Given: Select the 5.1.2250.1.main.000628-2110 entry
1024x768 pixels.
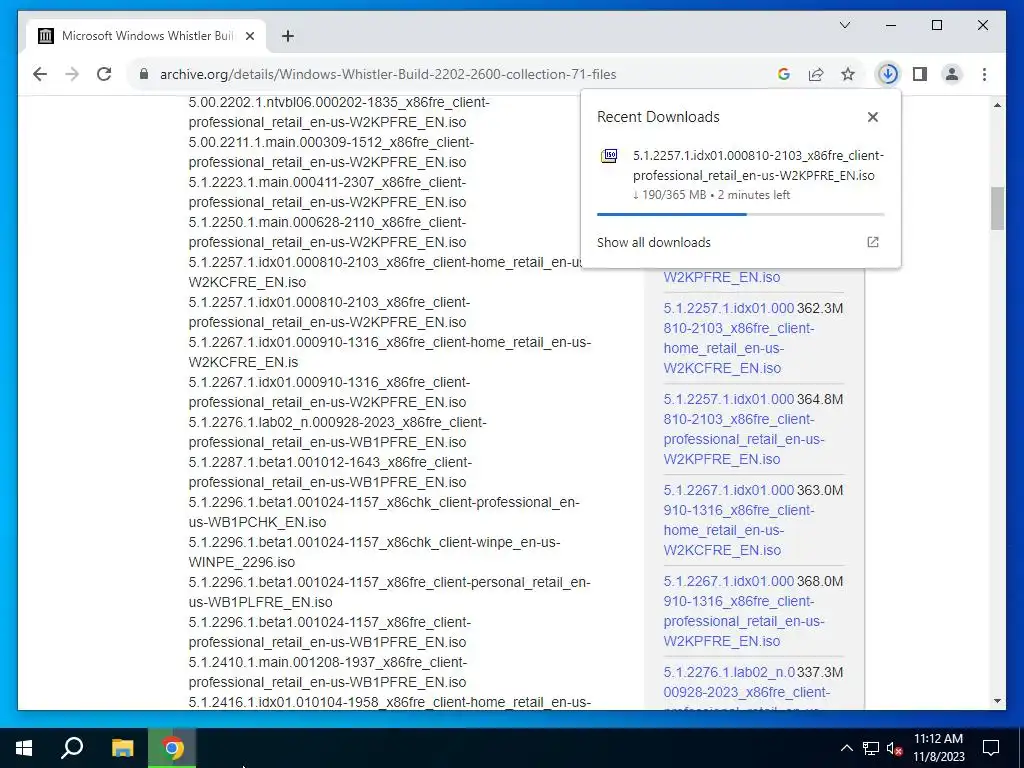Looking at the screenshot, I should click(328, 232).
